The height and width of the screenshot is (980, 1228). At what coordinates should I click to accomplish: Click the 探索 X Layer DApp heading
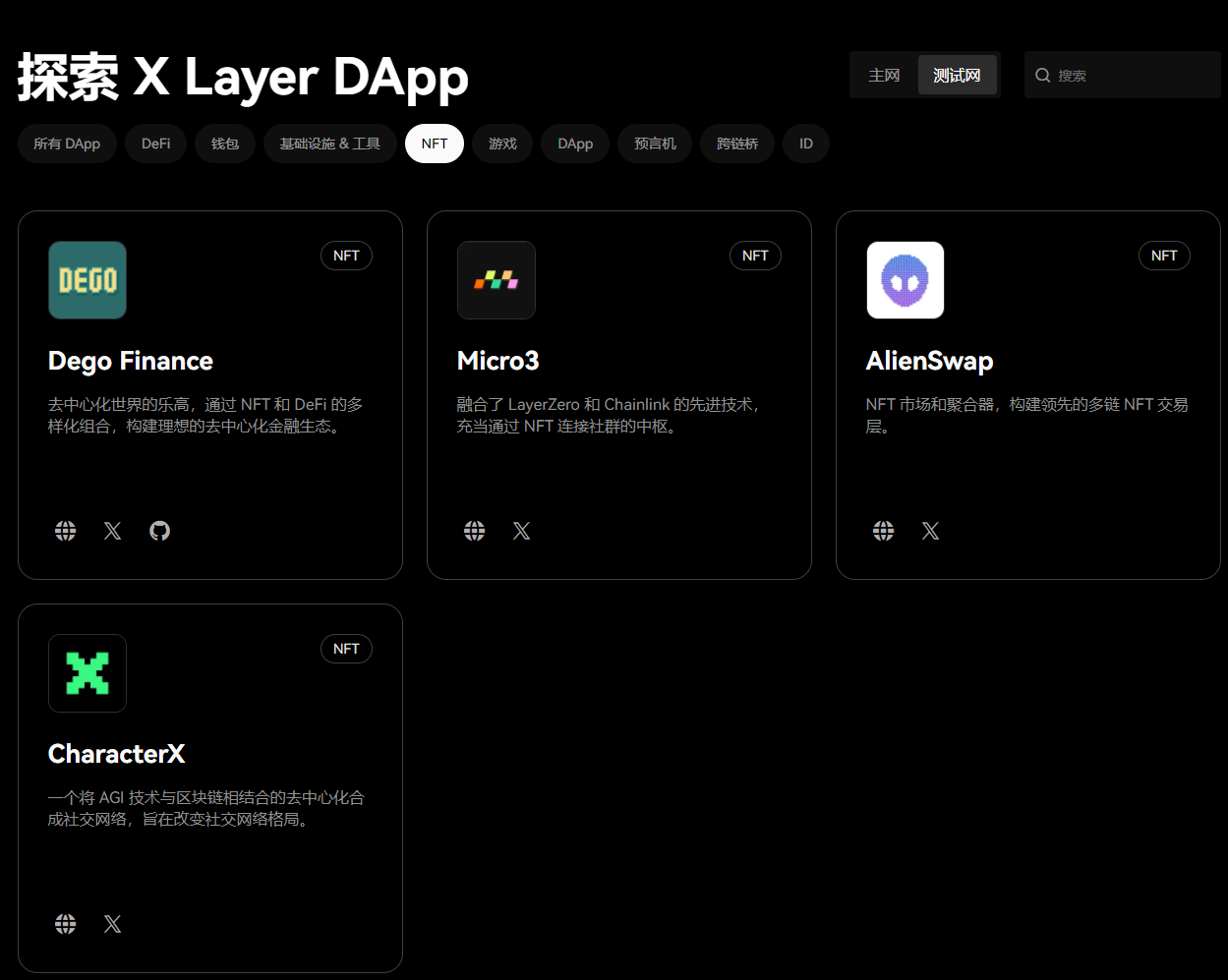(x=243, y=77)
